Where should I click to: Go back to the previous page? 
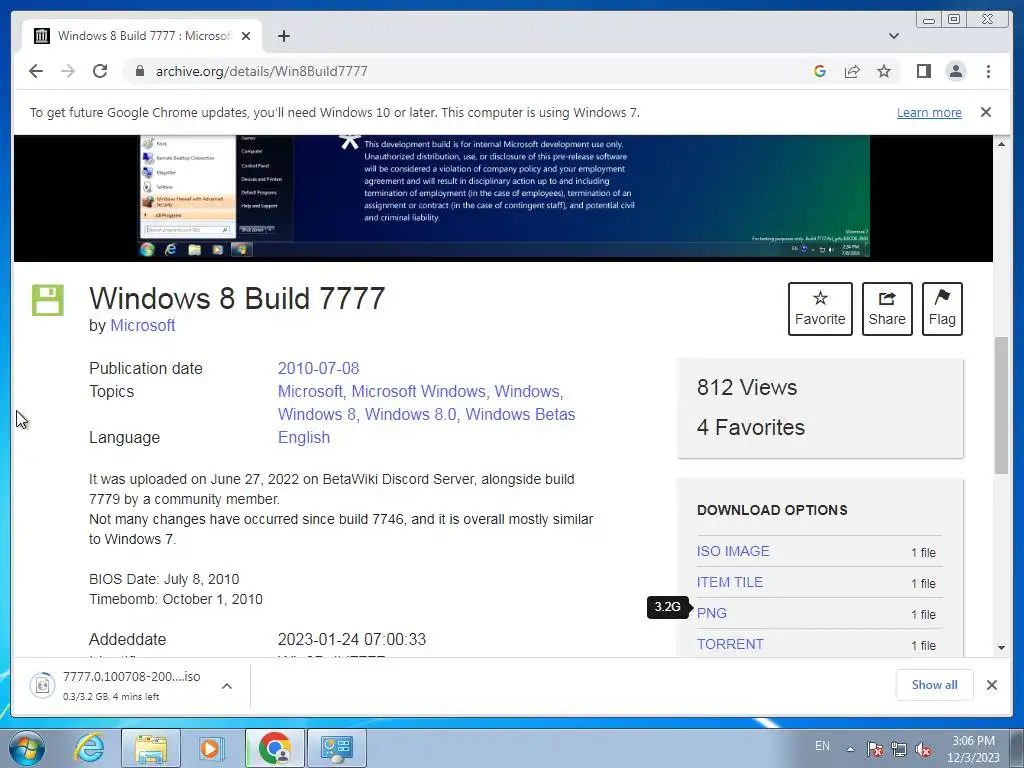[x=36, y=71]
